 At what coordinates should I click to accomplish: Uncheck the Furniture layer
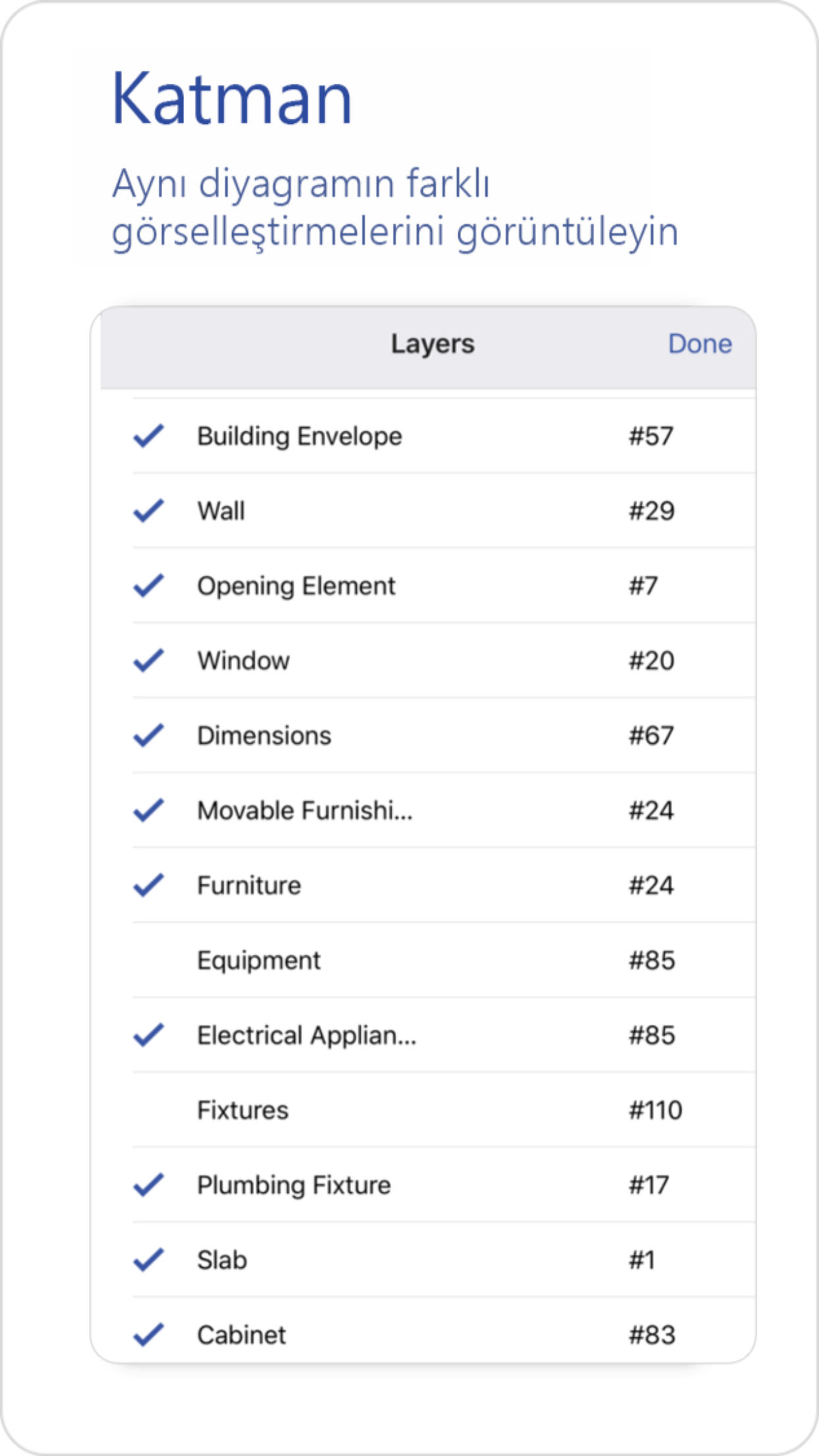pos(150,885)
